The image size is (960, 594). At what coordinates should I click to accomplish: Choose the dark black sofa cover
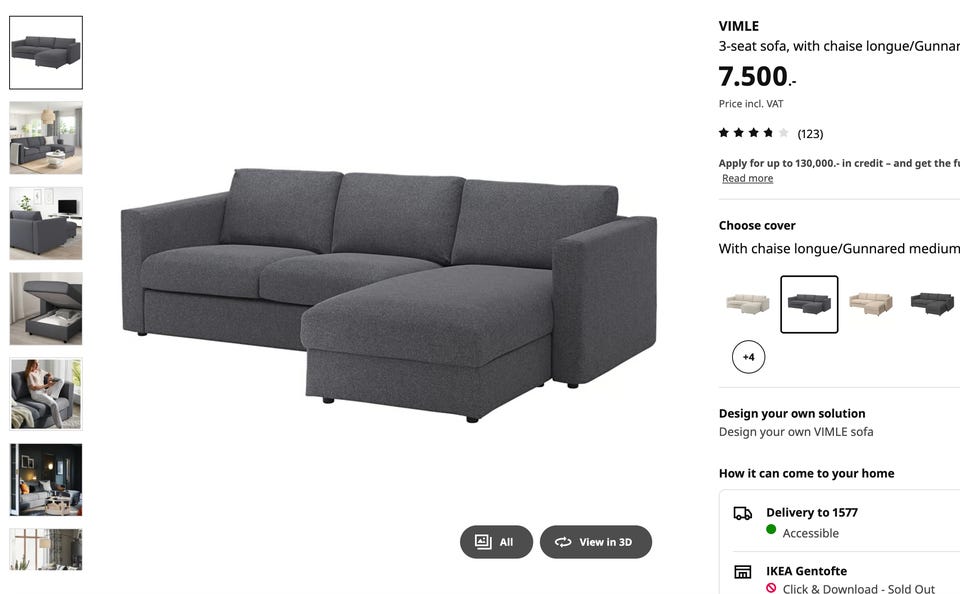click(932, 304)
